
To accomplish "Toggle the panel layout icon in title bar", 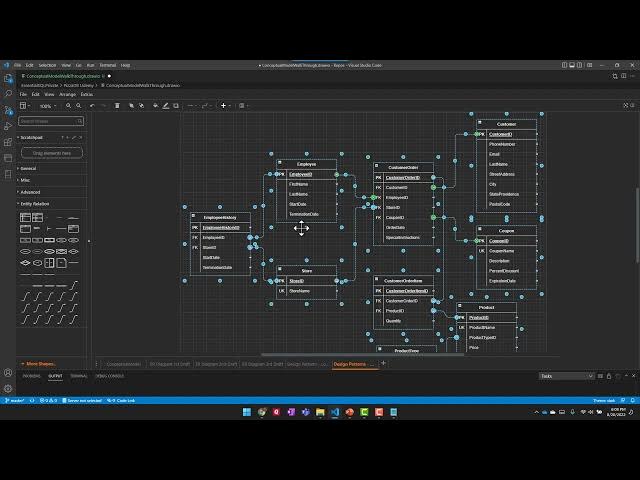I will coord(572,65).
